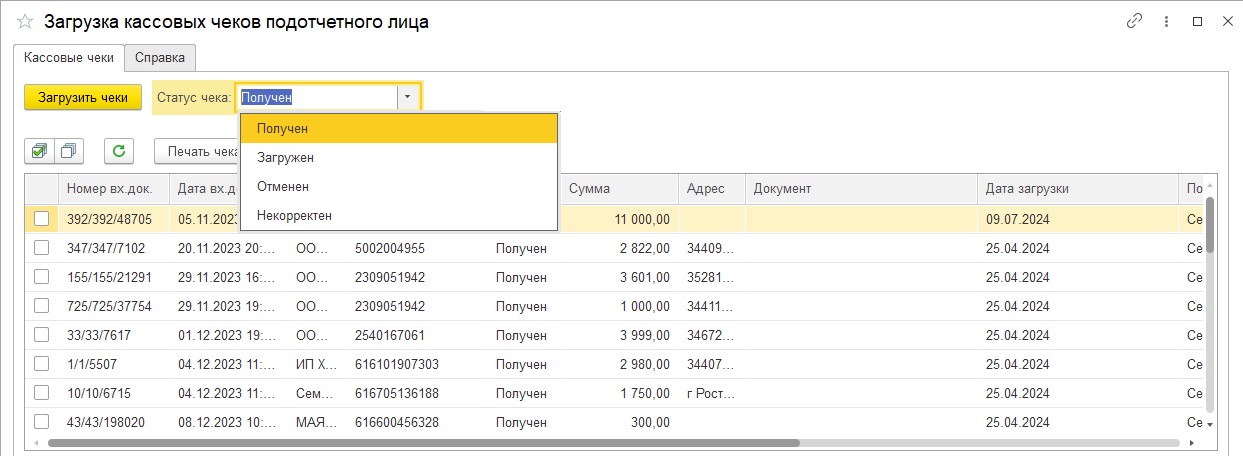Choose Загружен from status list
This screenshot has height=456, width=1243.
[285, 157]
